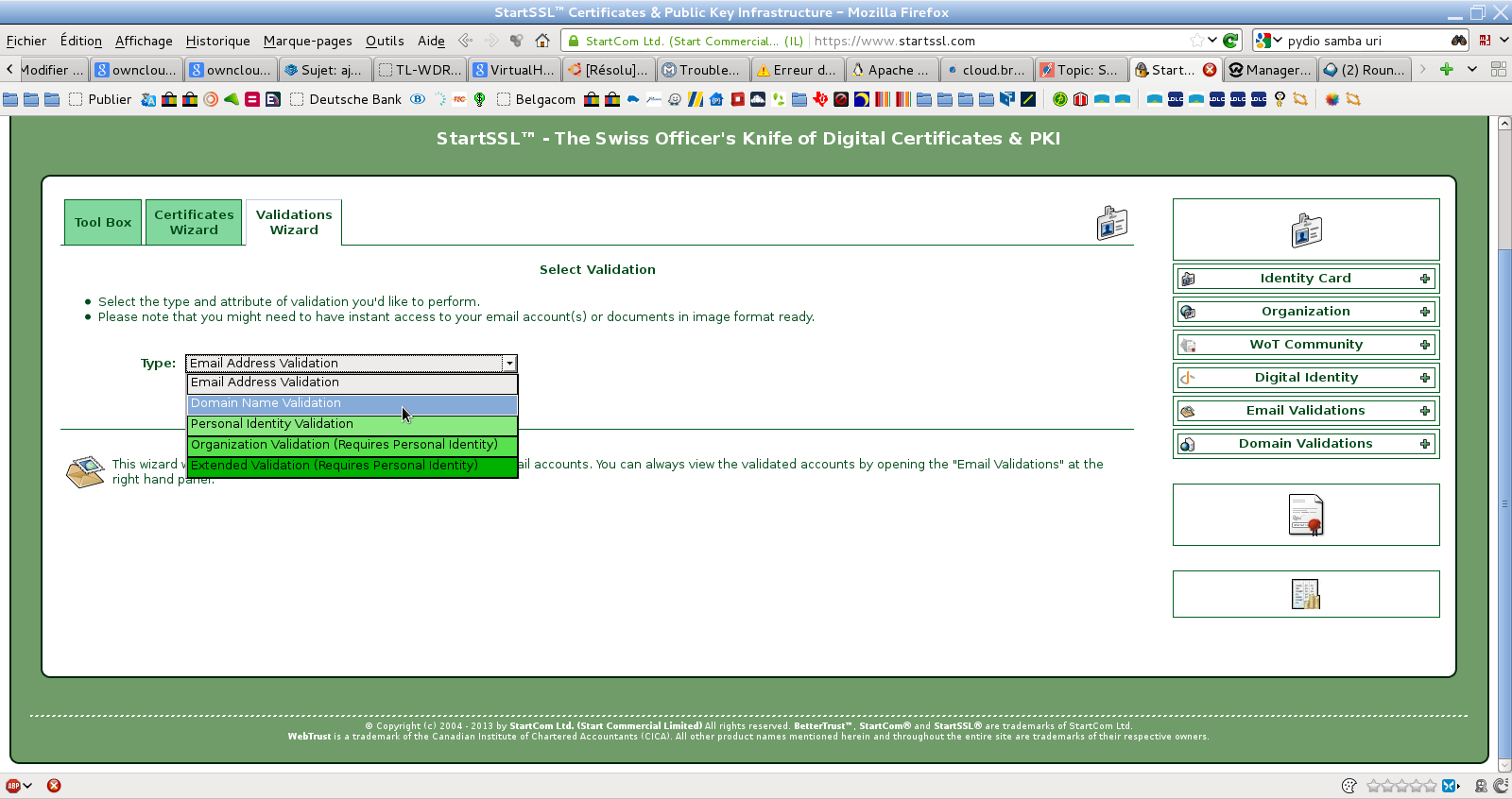Expand the Digital Identity panel
Viewport: 1512px width, 799px height.
pos(1306,378)
